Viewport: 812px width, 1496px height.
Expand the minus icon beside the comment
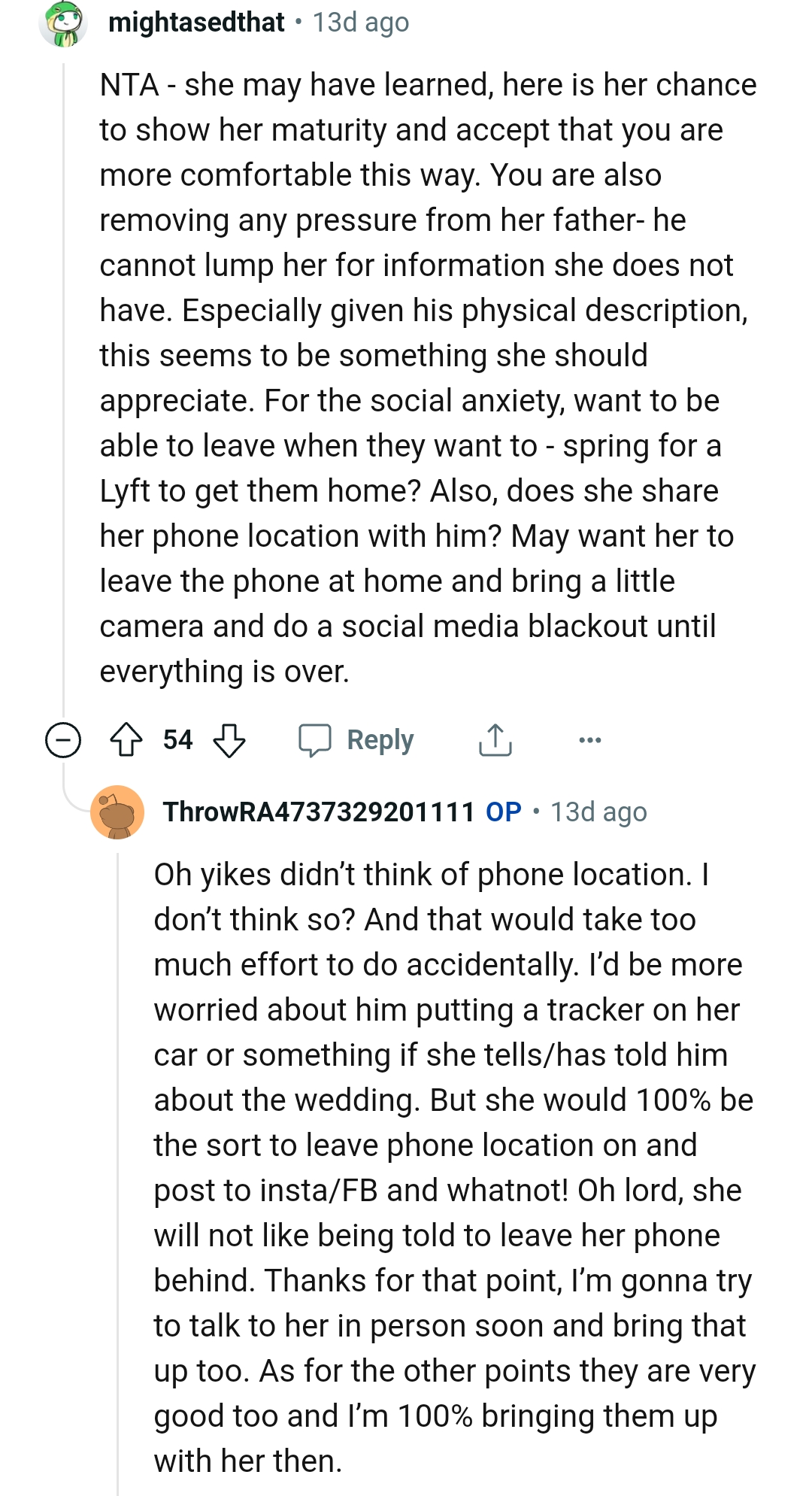[63, 739]
